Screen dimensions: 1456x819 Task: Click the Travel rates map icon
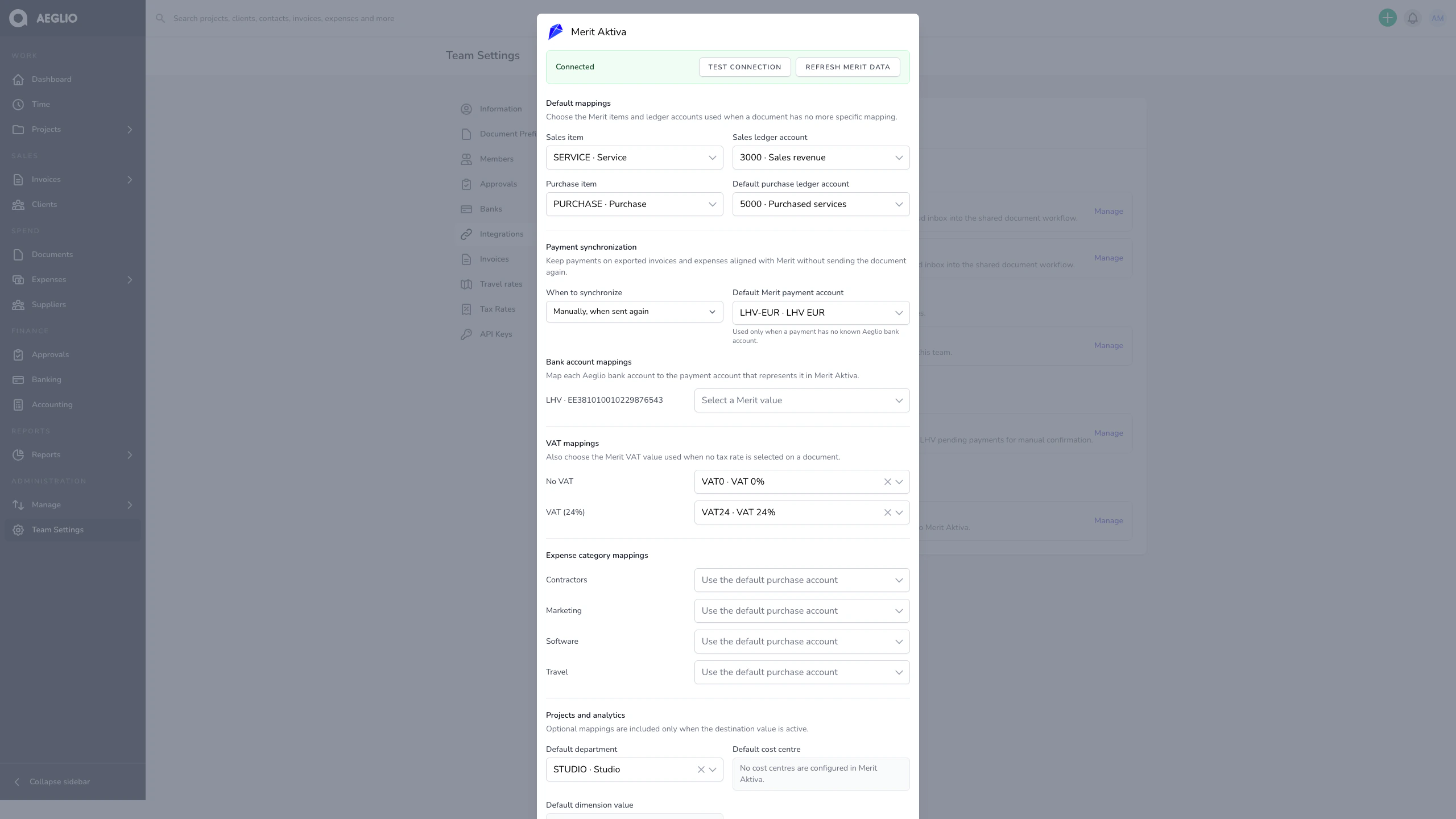466,284
